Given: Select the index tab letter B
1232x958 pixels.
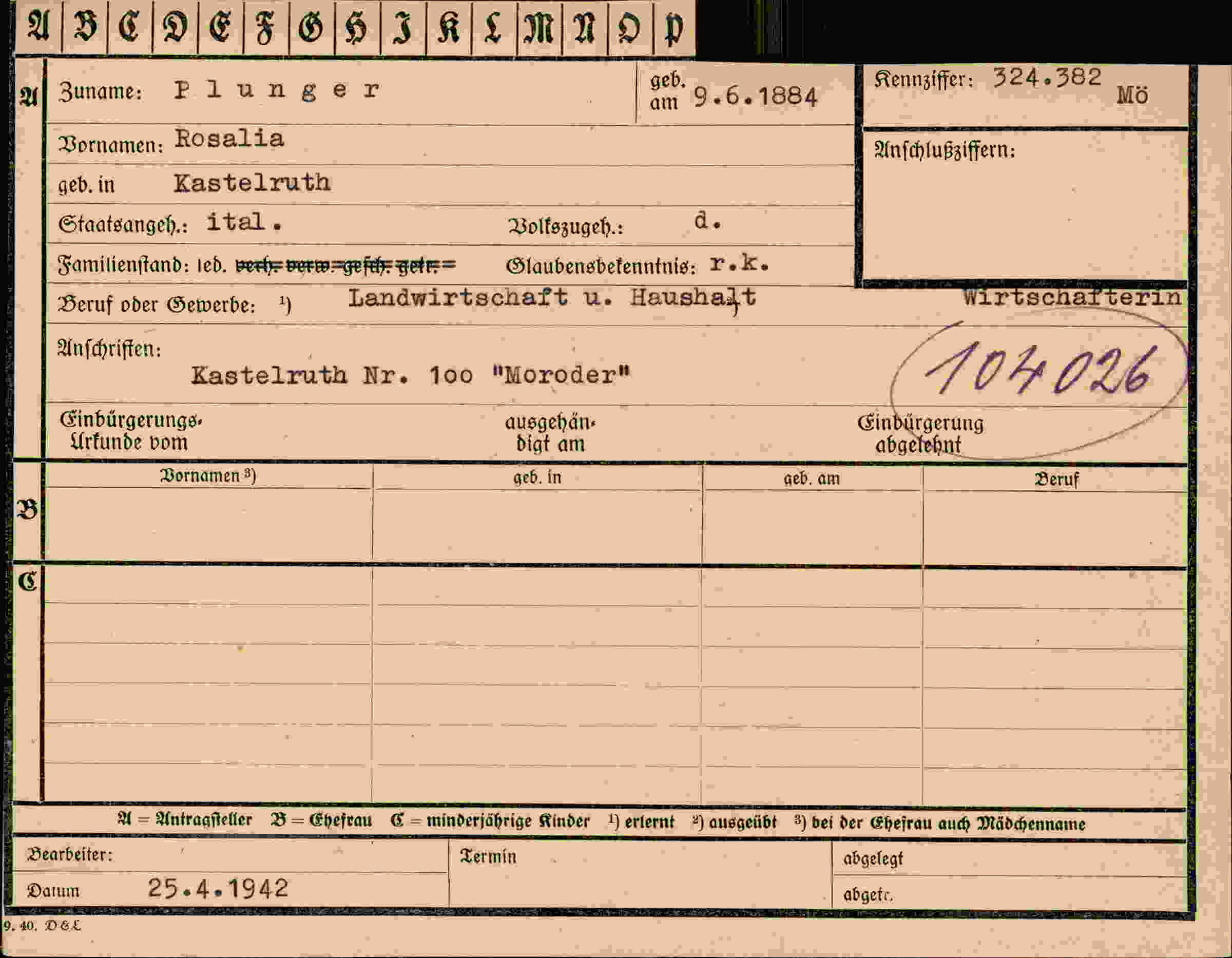Looking at the screenshot, I should point(85,27).
